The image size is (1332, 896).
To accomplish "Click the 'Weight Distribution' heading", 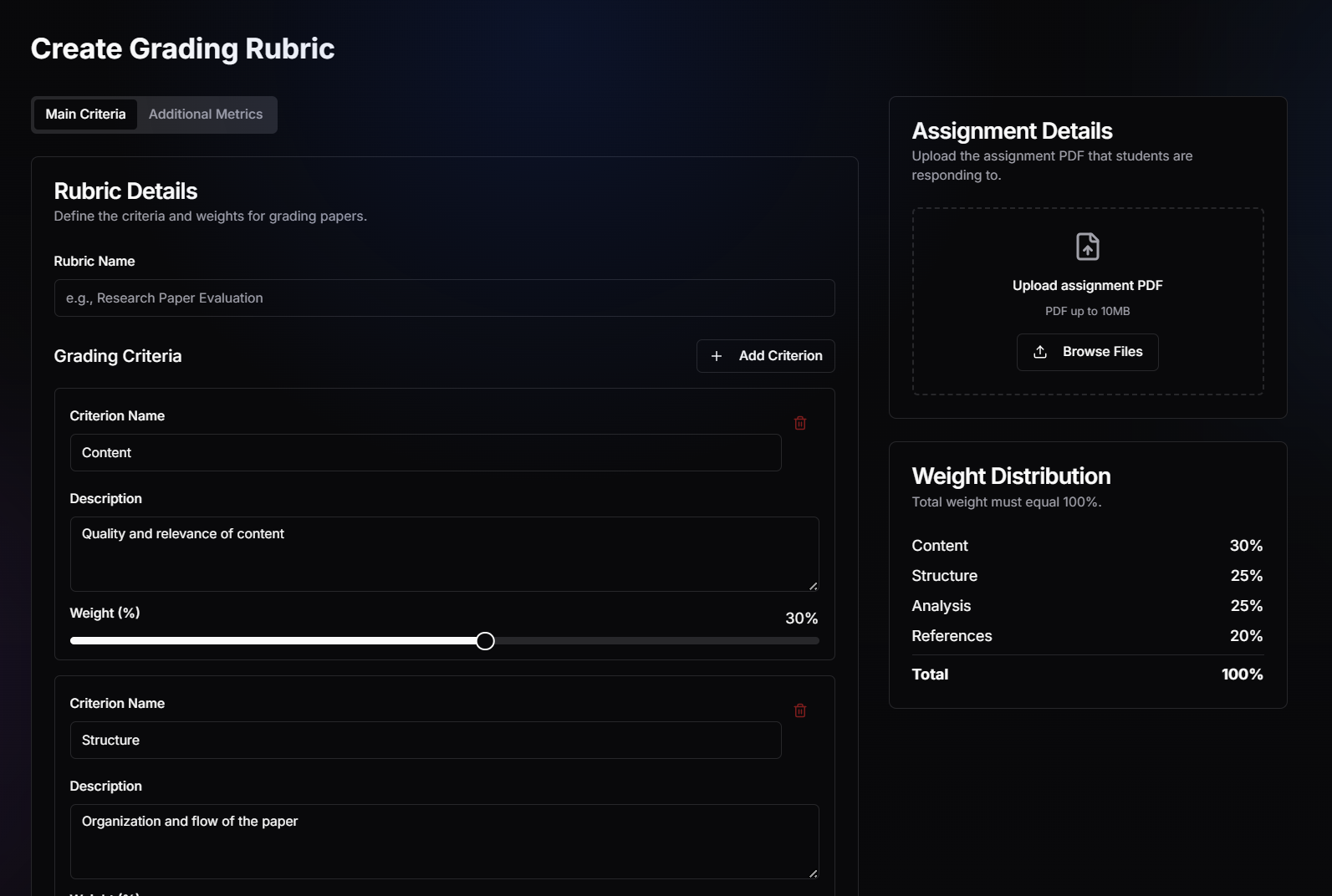I will click(x=1011, y=476).
